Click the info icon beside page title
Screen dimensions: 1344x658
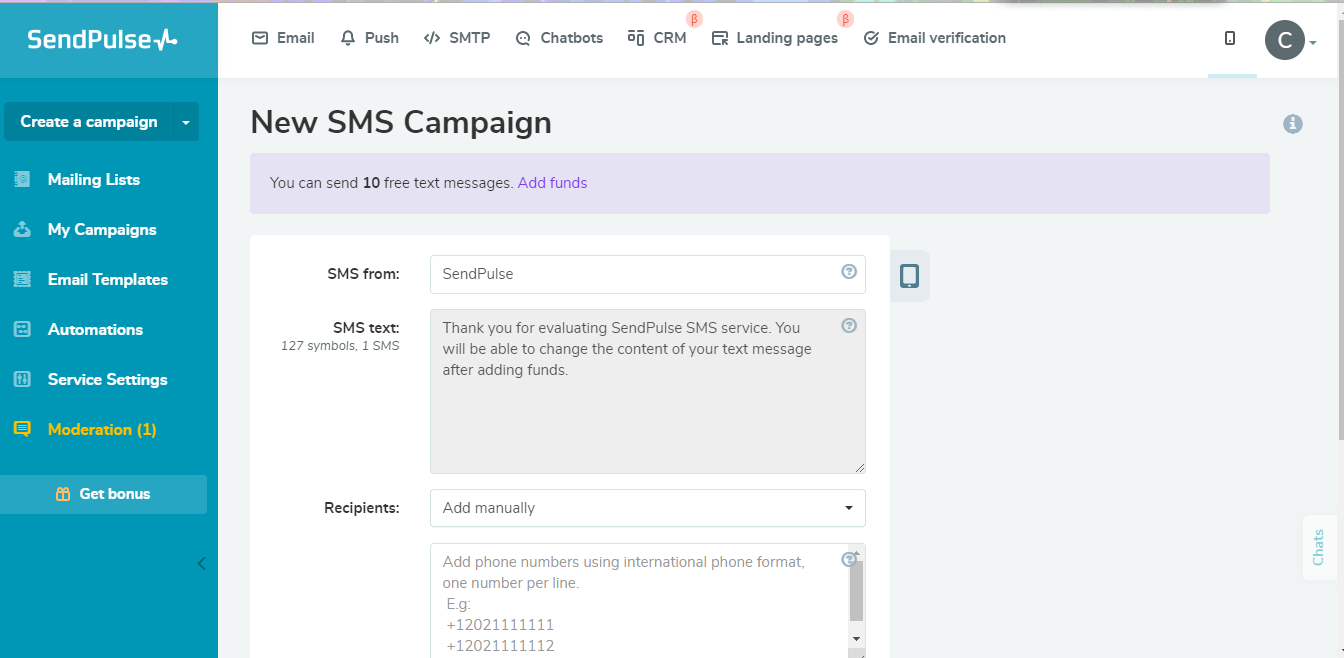(x=1293, y=124)
